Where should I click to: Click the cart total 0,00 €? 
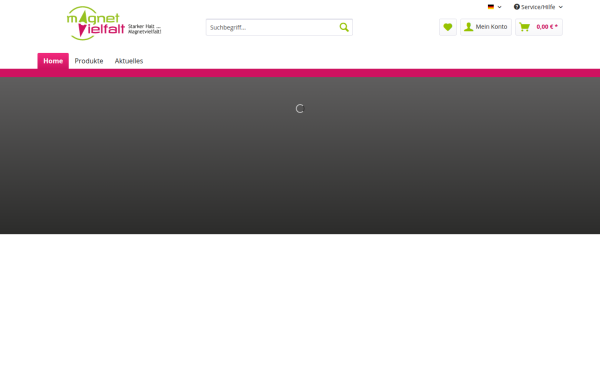tap(547, 27)
